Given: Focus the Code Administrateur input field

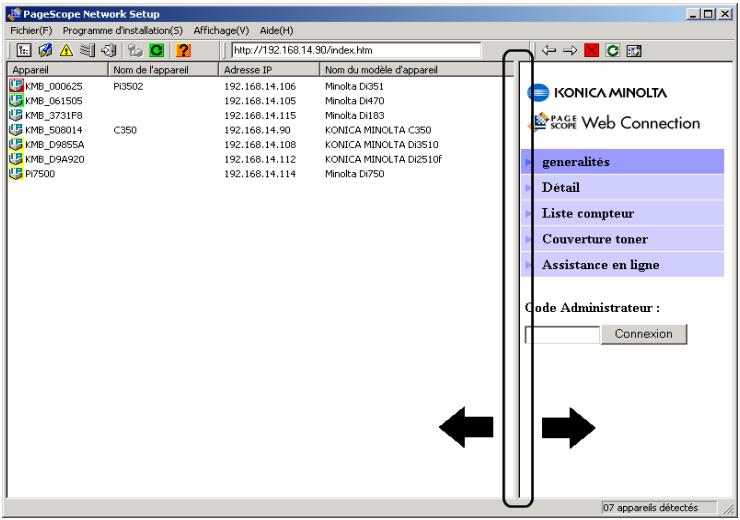Looking at the screenshot, I should (562, 335).
